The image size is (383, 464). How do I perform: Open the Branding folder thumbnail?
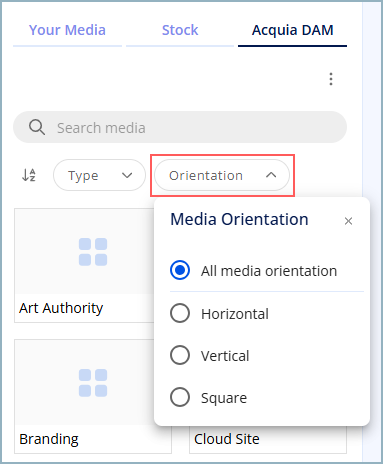(93, 382)
